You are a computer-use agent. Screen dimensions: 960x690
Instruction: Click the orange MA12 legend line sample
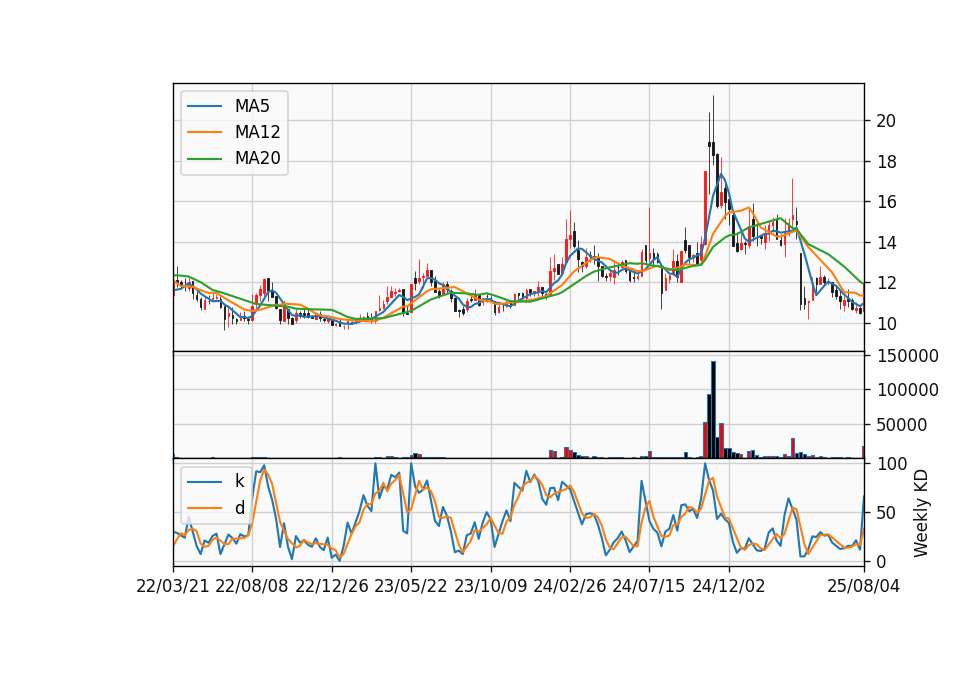[x=204, y=132]
